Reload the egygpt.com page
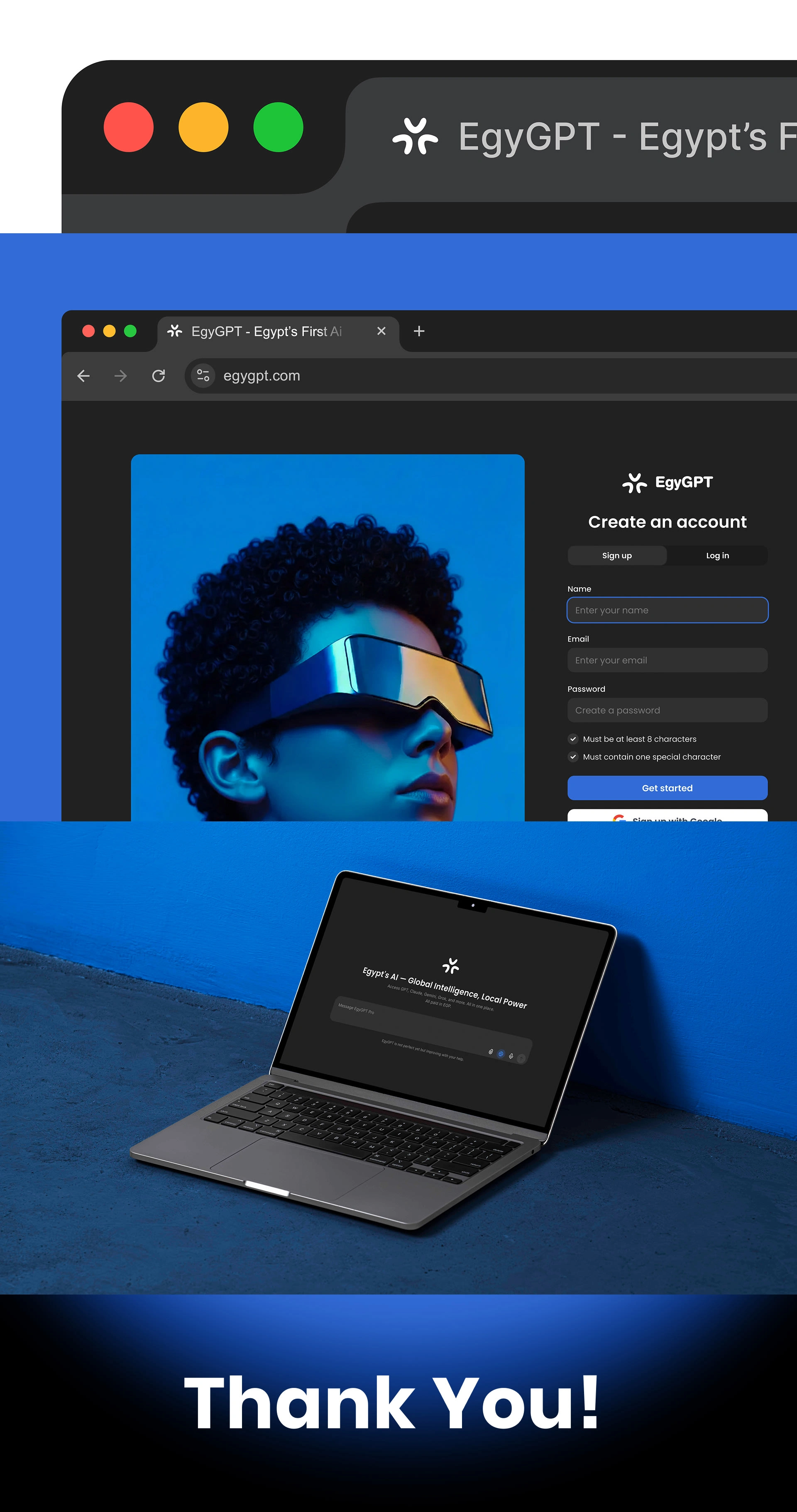797x1512 pixels. [x=159, y=376]
